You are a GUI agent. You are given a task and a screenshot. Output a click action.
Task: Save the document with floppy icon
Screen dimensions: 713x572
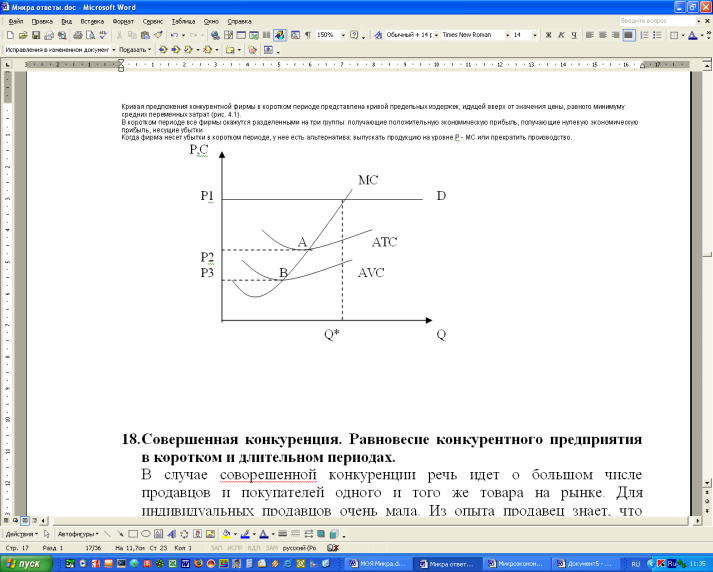[36, 35]
